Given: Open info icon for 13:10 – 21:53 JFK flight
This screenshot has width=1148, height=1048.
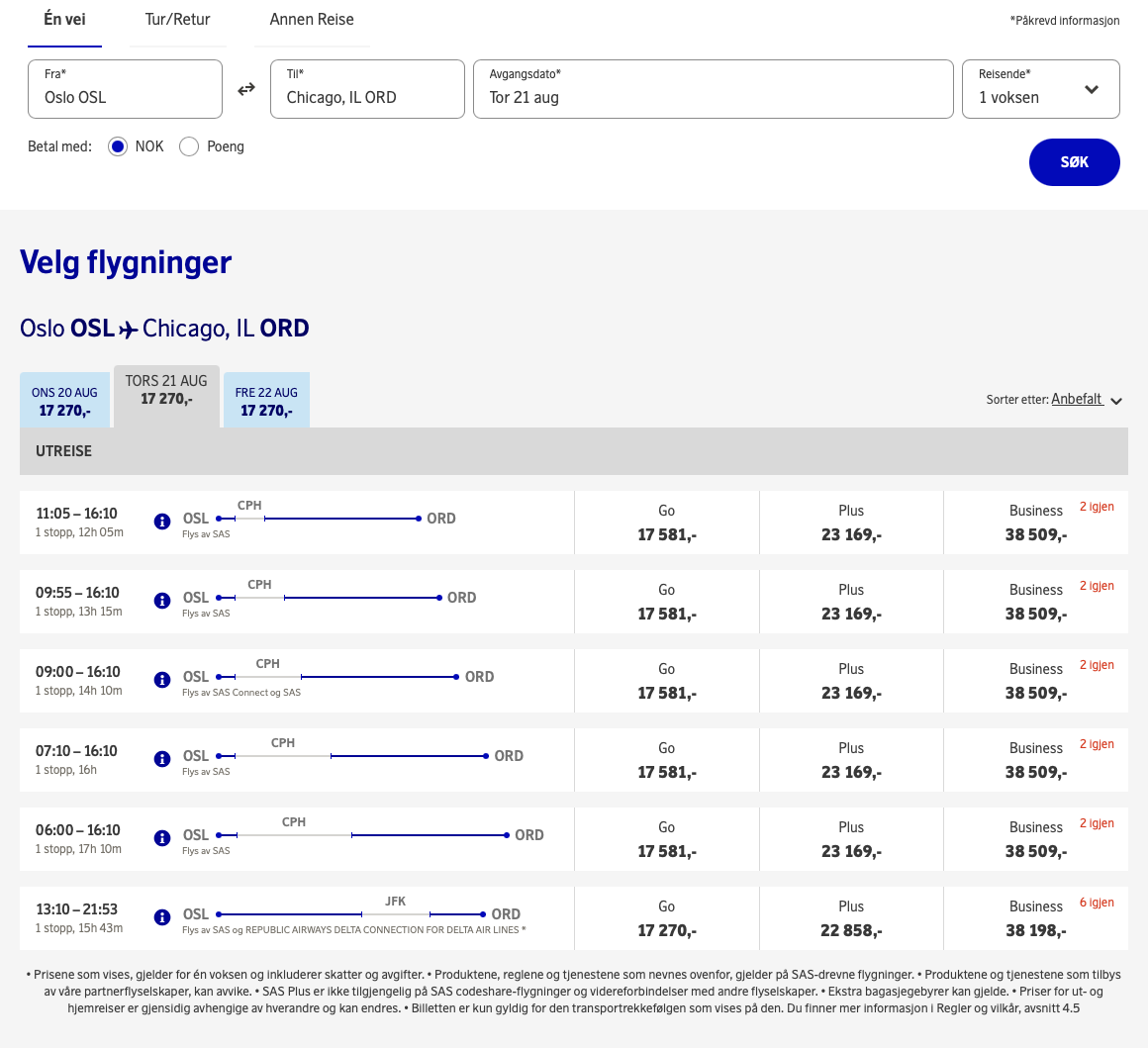Looking at the screenshot, I should click(161, 917).
